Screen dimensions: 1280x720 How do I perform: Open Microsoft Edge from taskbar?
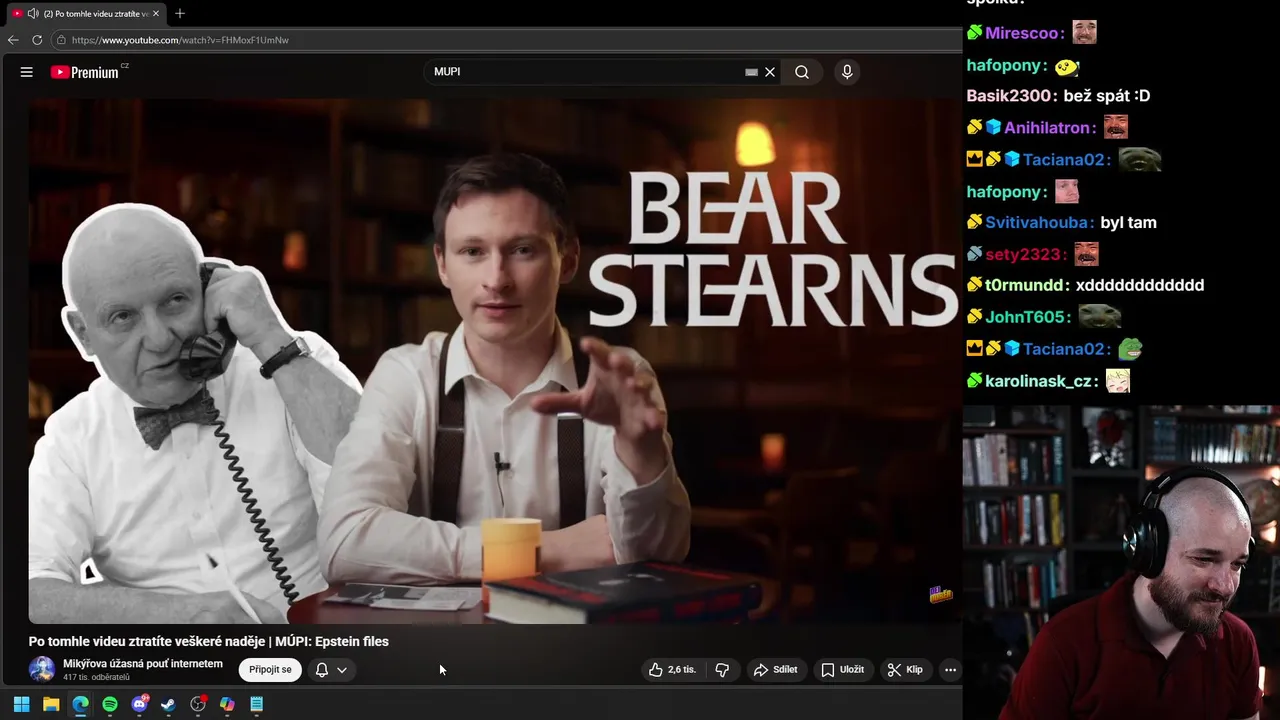80,705
